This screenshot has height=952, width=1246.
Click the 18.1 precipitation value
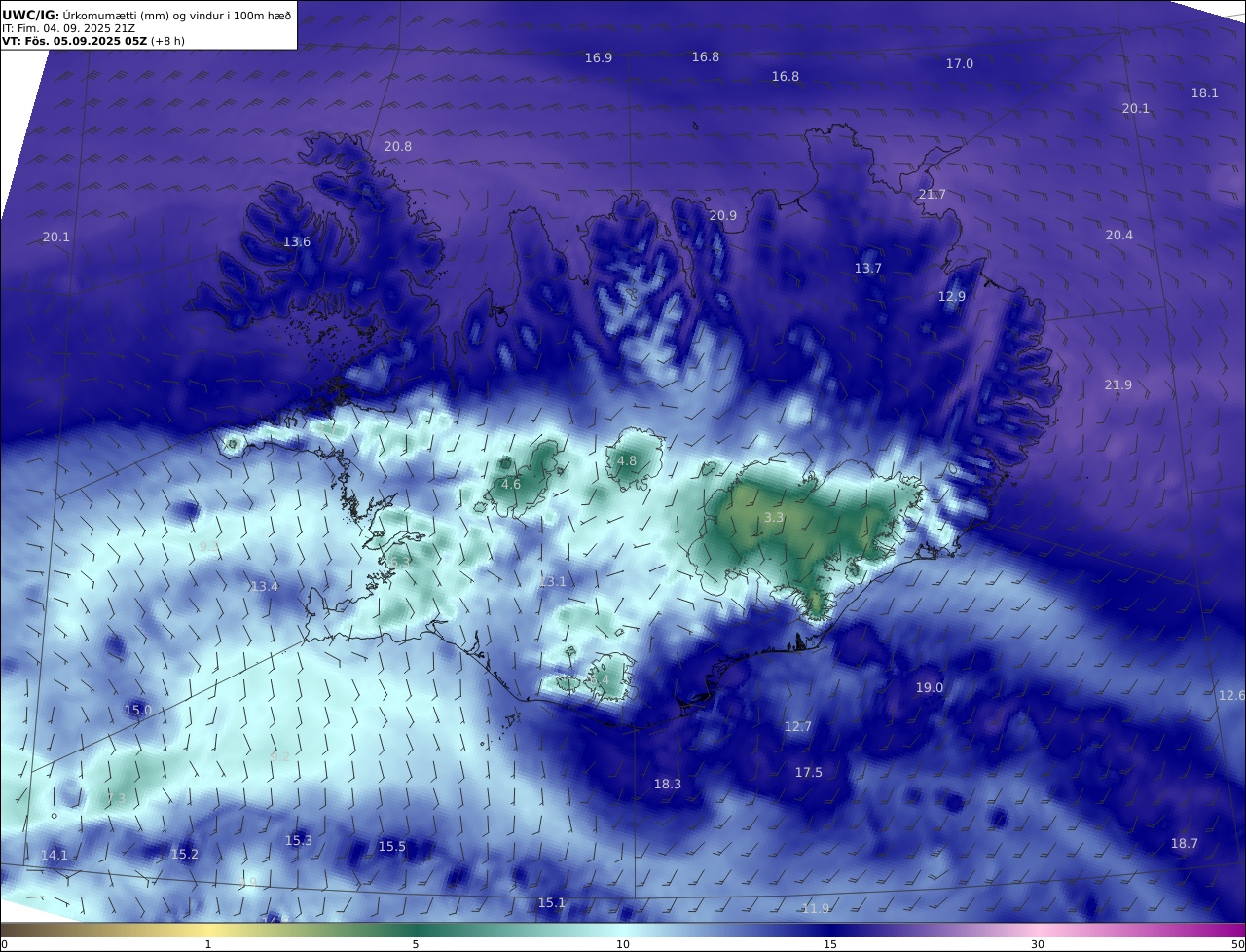coord(1205,93)
